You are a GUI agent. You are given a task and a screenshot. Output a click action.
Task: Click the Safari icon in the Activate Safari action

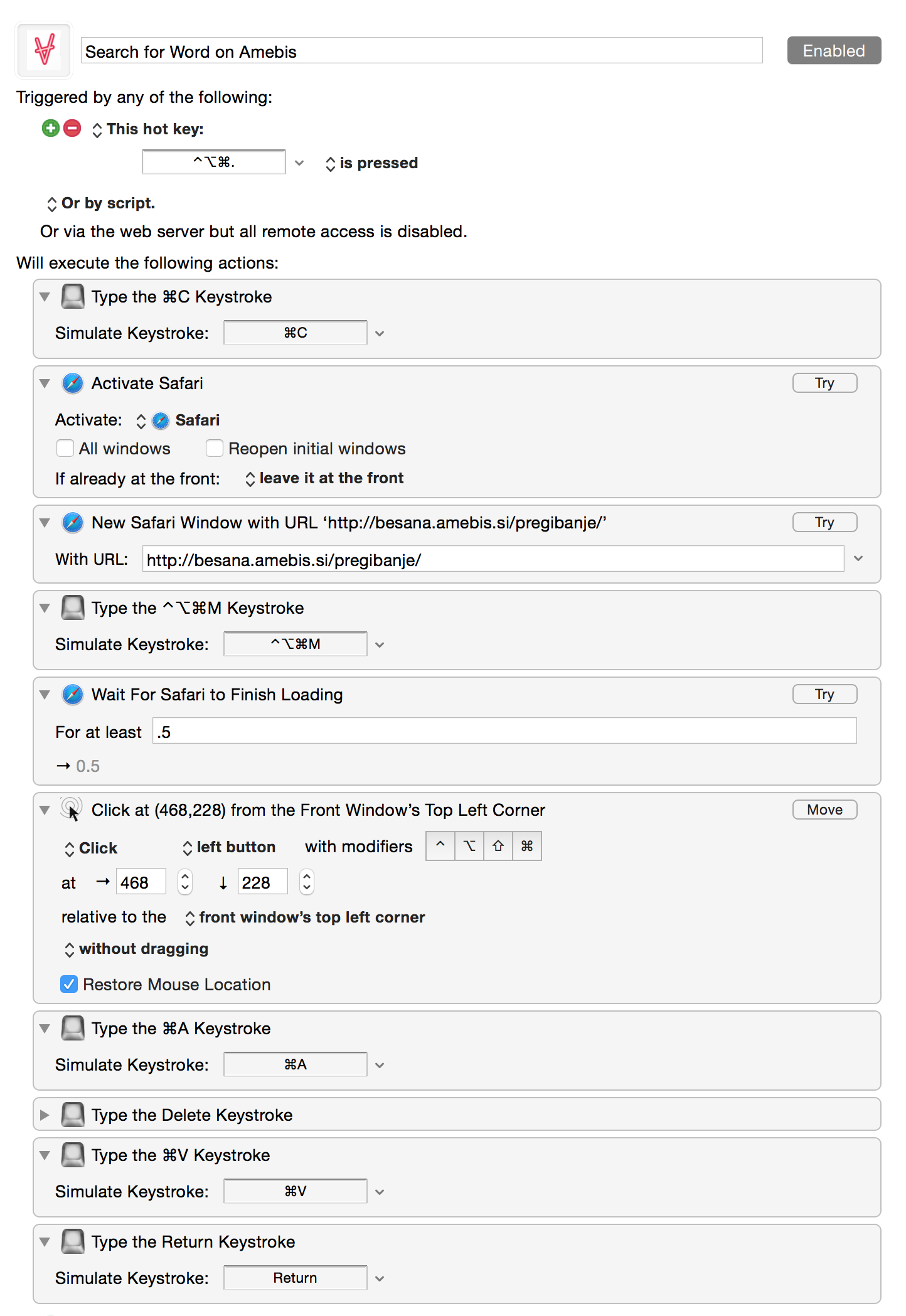[73, 383]
